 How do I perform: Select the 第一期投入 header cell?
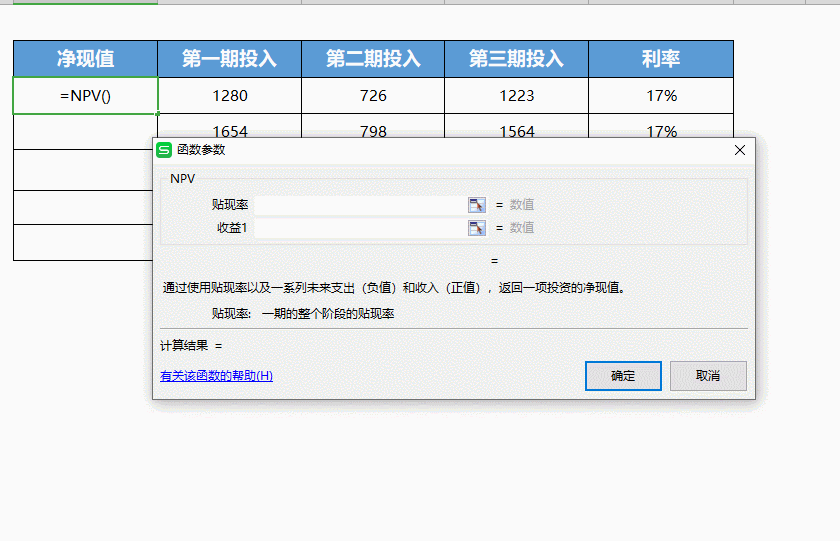click(x=229, y=59)
